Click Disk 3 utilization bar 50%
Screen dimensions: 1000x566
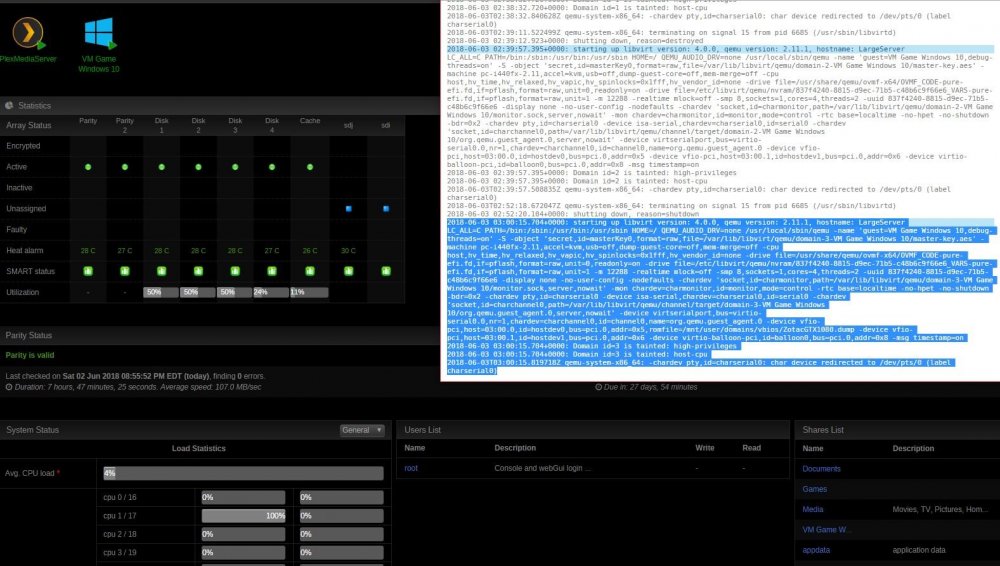(x=234, y=292)
